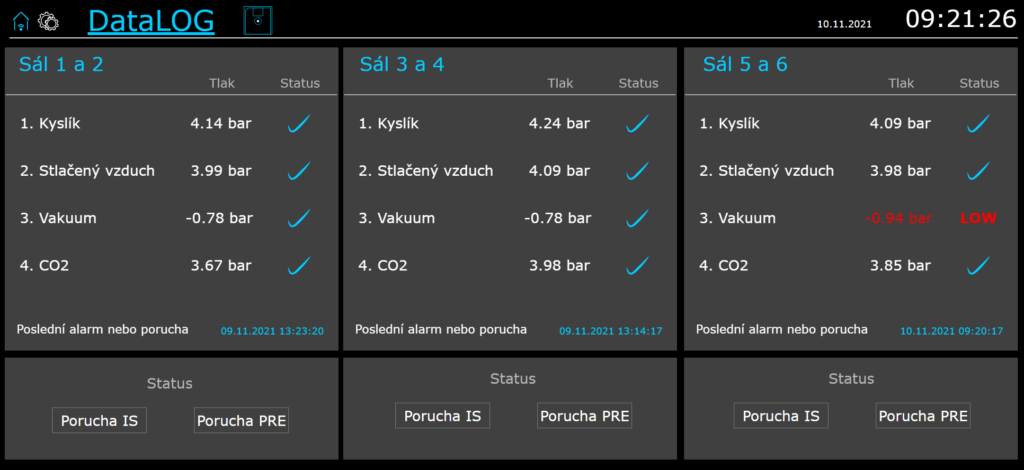The image size is (1024, 470).
Task: Click the home icon in the header
Action: click(x=20, y=20)
